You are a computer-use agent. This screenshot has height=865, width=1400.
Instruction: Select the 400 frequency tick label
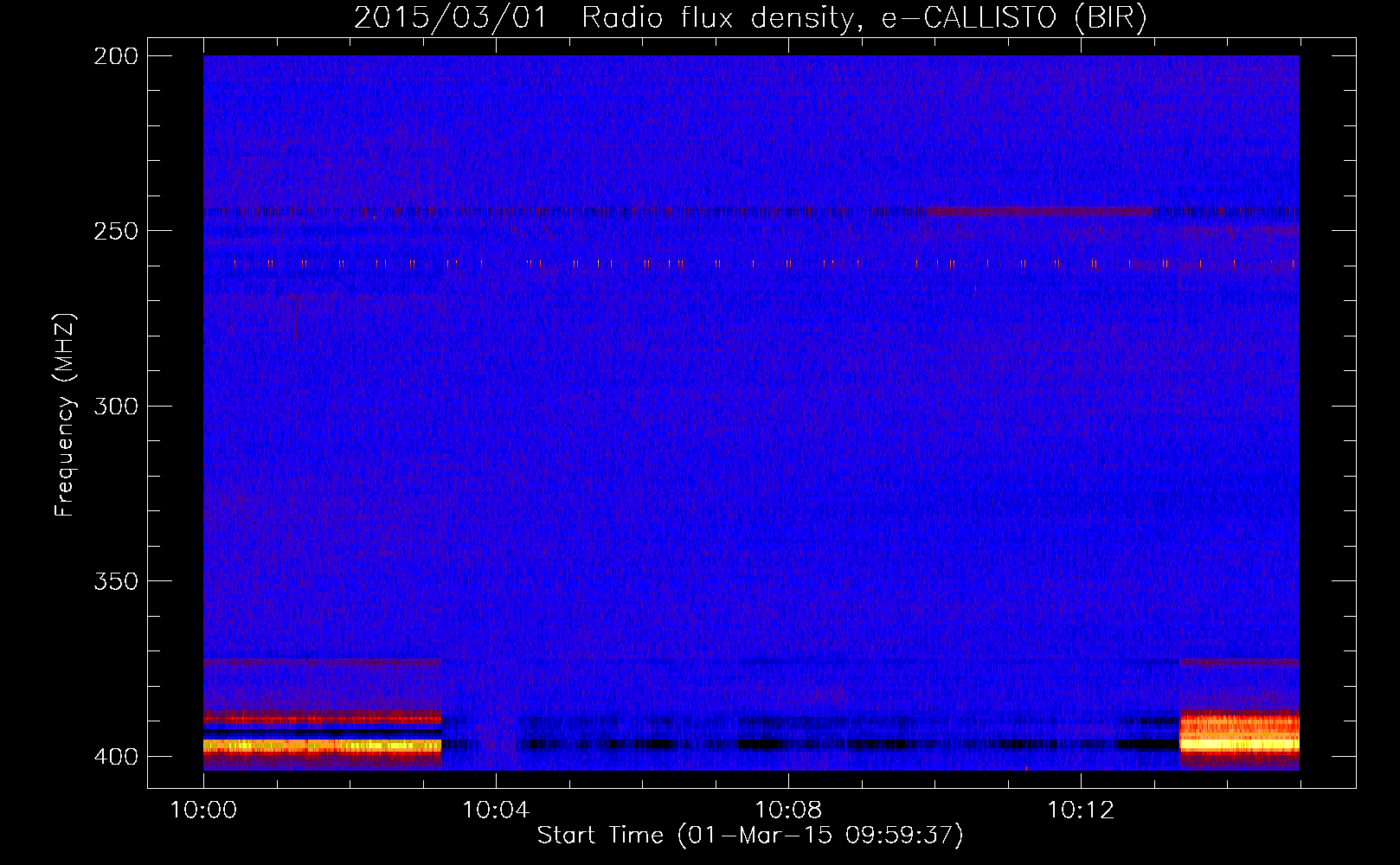(x=116, y=757)
